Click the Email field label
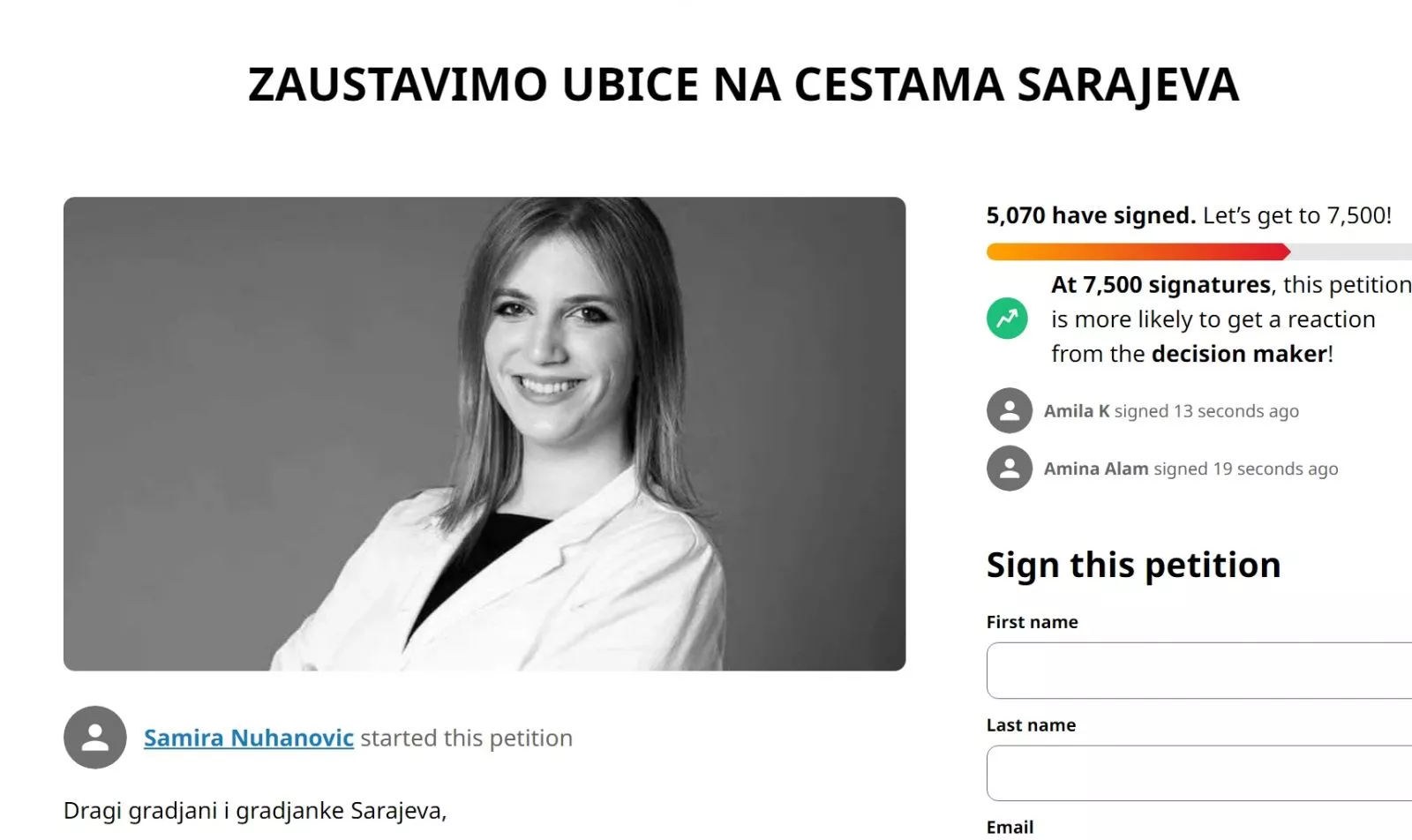 pyautogui.click(x=1010, y=827)
